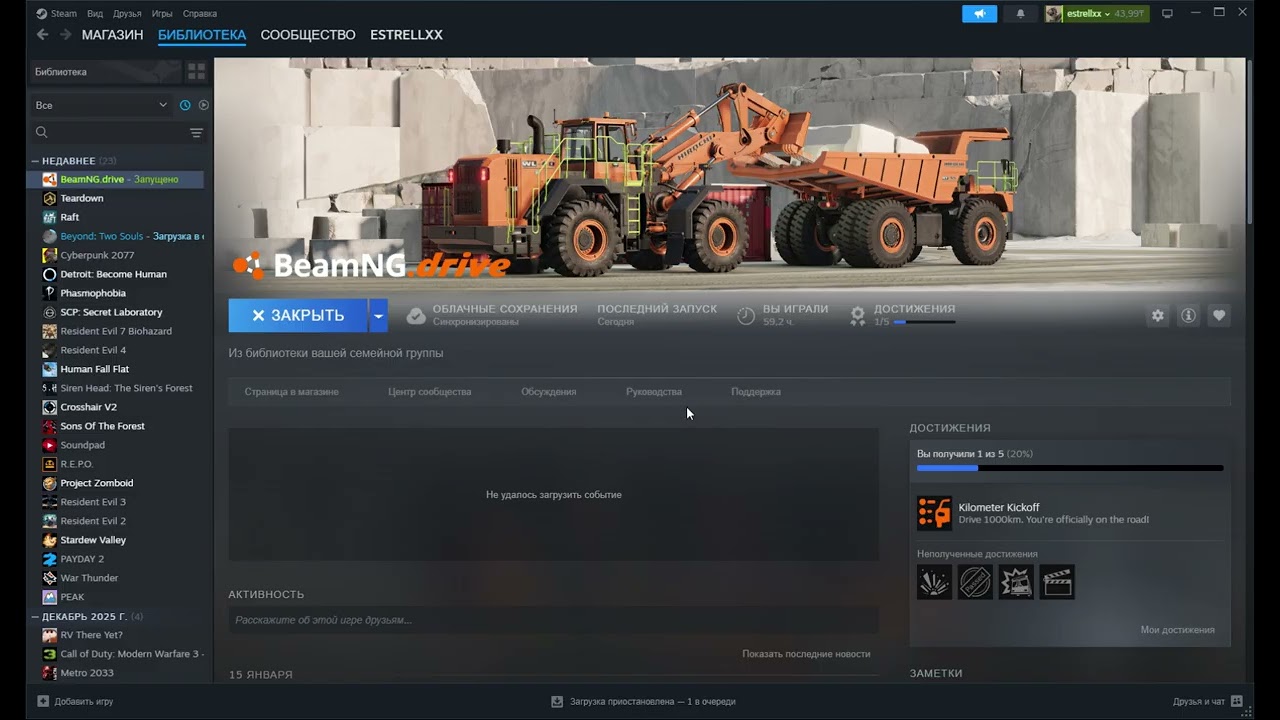The image size is (1280, 720).
Task: Open Поддержка link
Action: click(x=756, y=392)
